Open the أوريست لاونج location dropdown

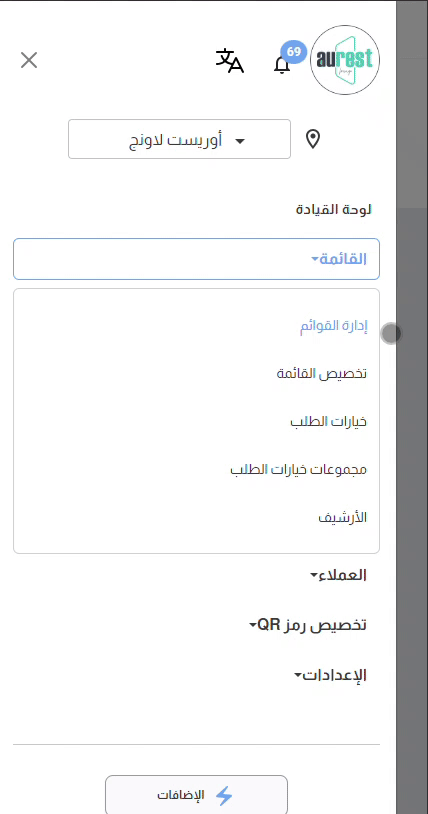point(179,139)
